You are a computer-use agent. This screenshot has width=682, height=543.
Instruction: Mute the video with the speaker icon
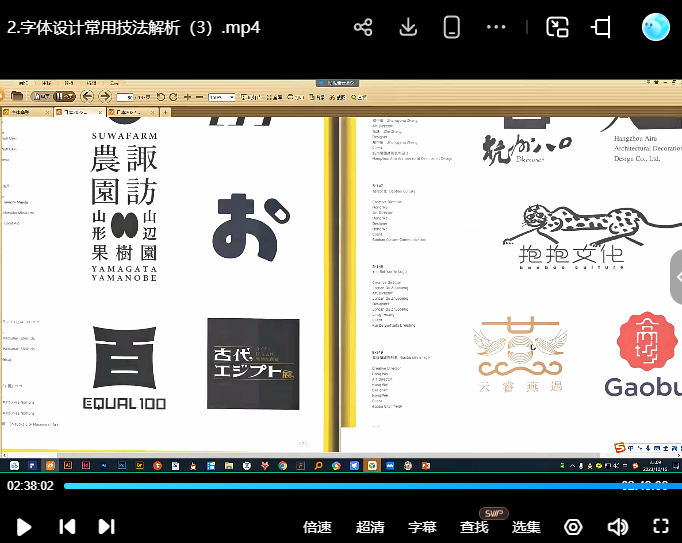point(617,527)
